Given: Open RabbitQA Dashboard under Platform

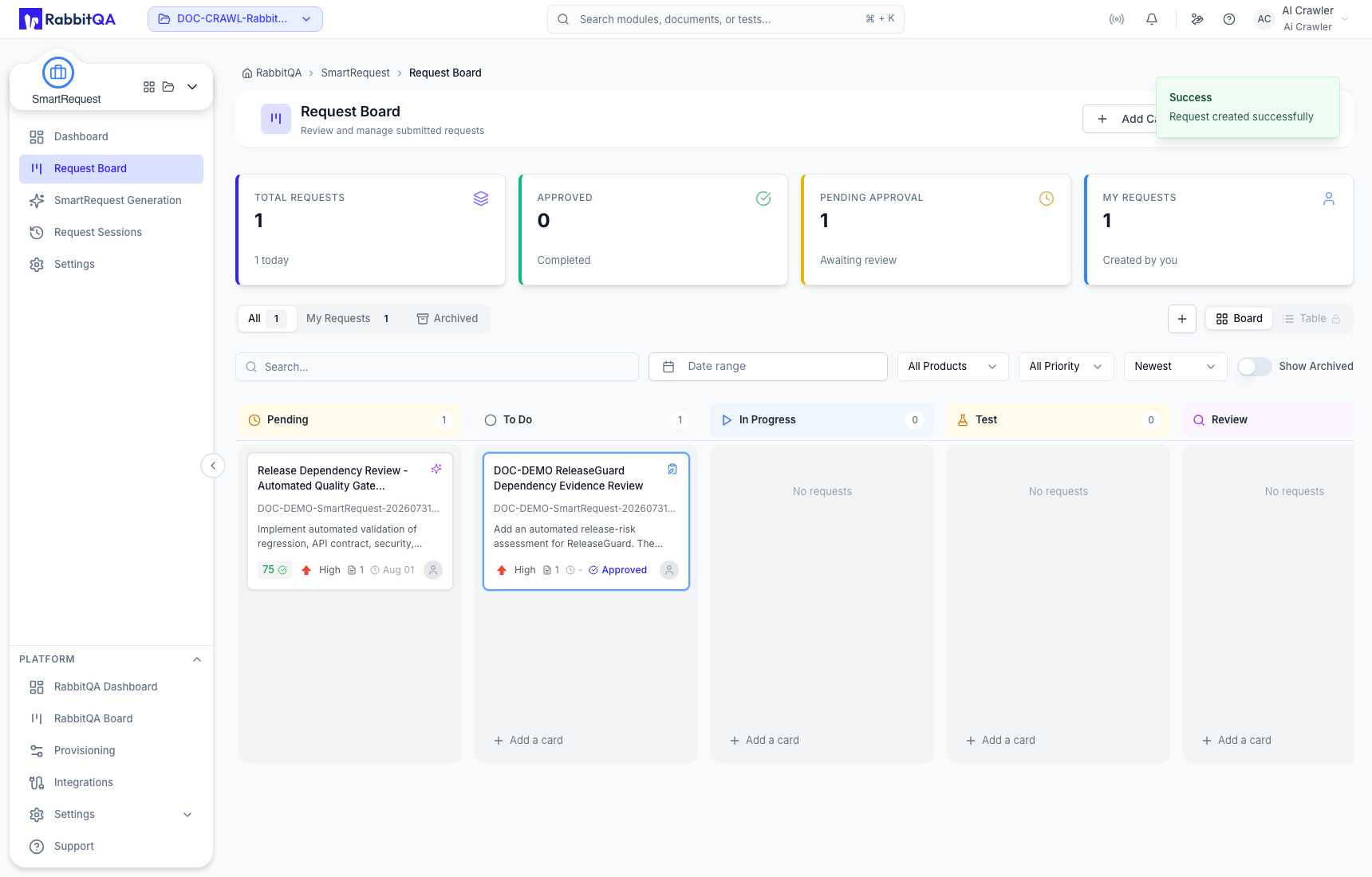Looking at the screenshot, I should tap(111, 687).
